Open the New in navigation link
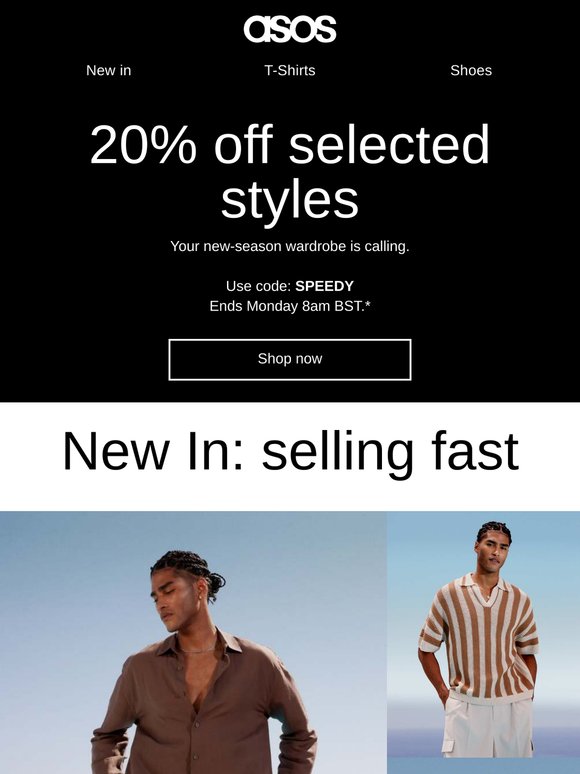Screen dimensions: 580x774 point(109,71)
